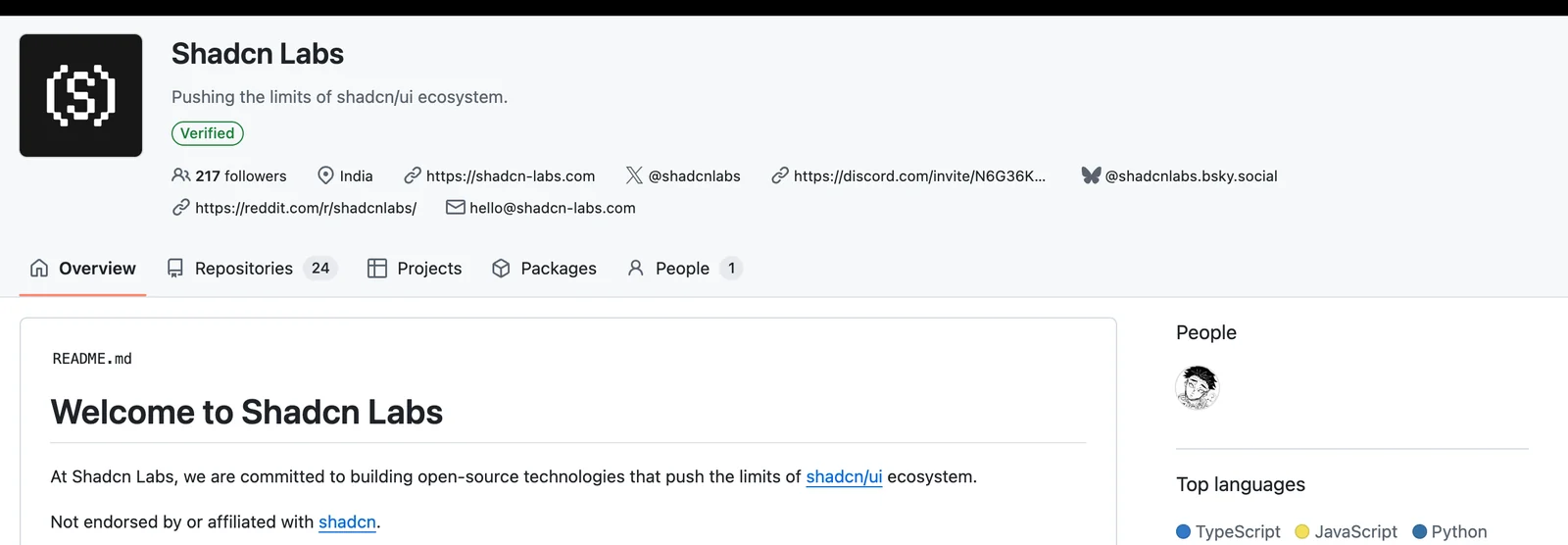Click the hello@shadcn-labs.com email link

tap(553, 208)
